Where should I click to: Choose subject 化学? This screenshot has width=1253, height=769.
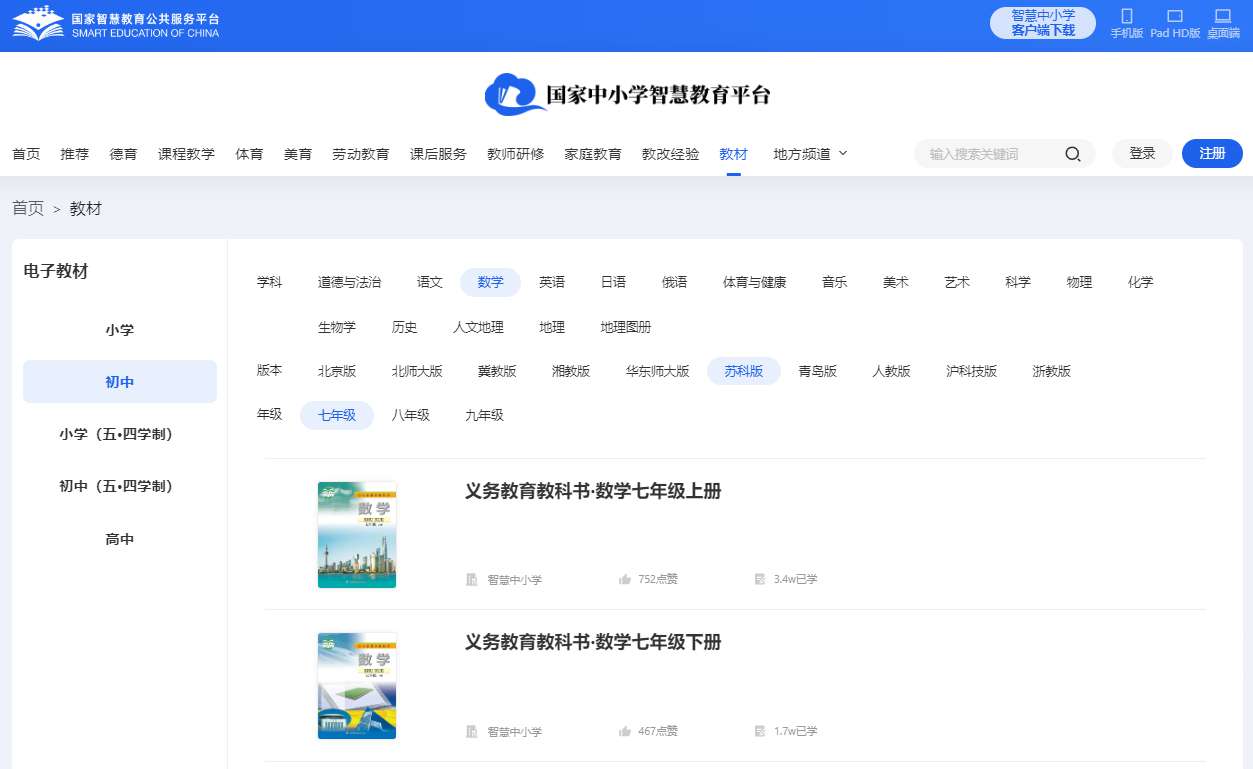(x=1140, y=283)
